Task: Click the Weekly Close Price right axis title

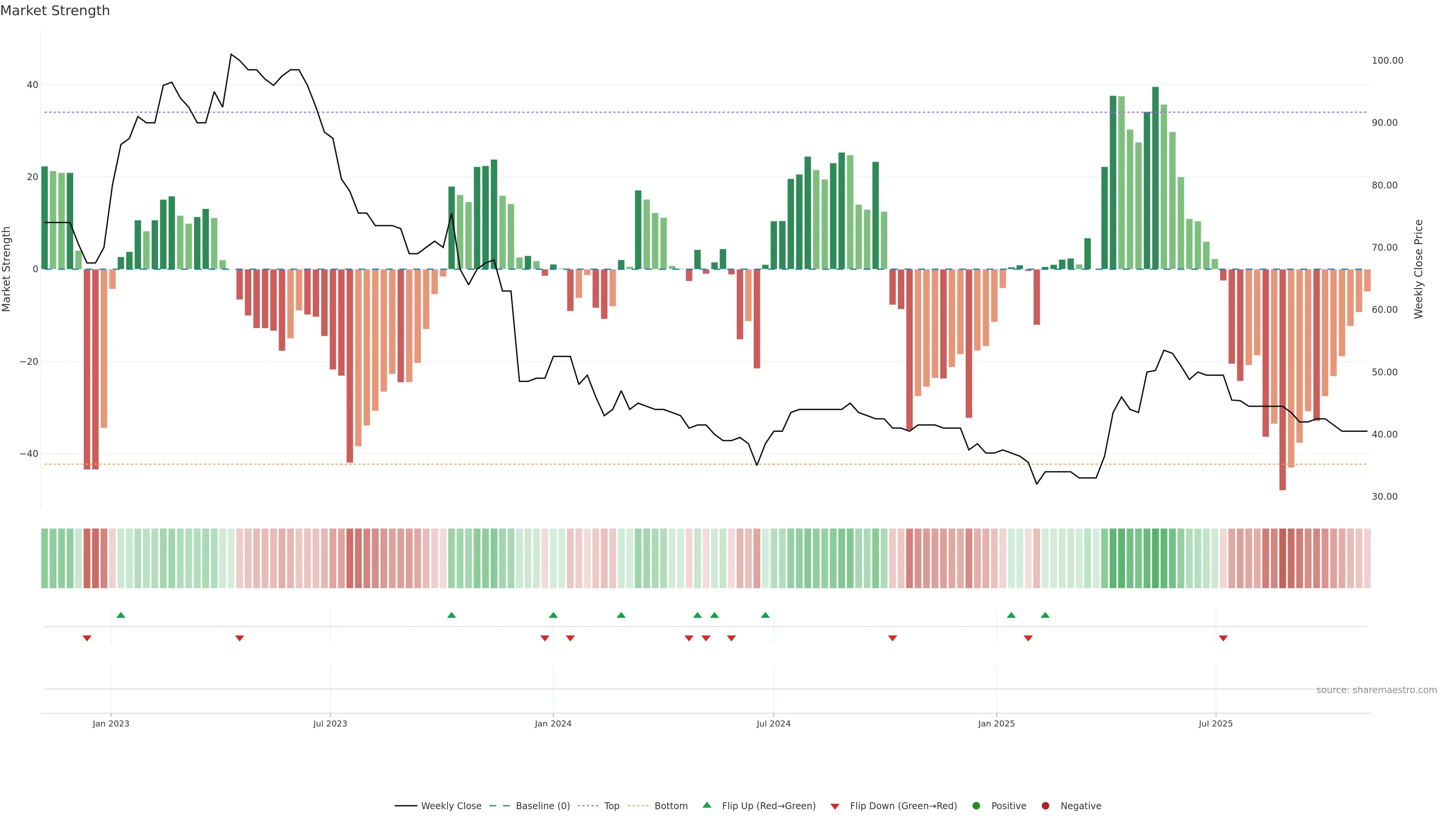Action: click(1419, 269)
